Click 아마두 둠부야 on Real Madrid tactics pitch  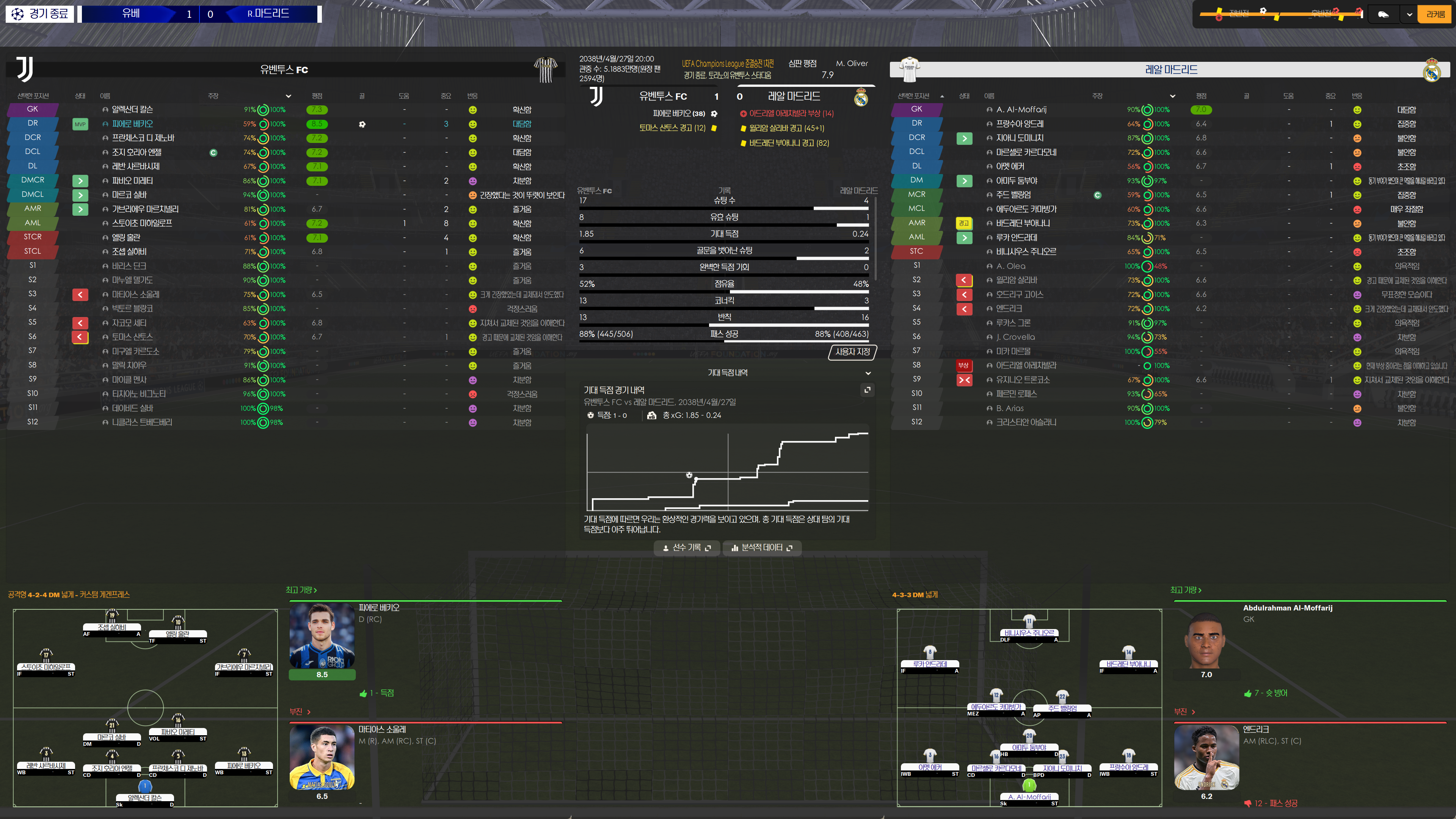tap(1029, 747)
